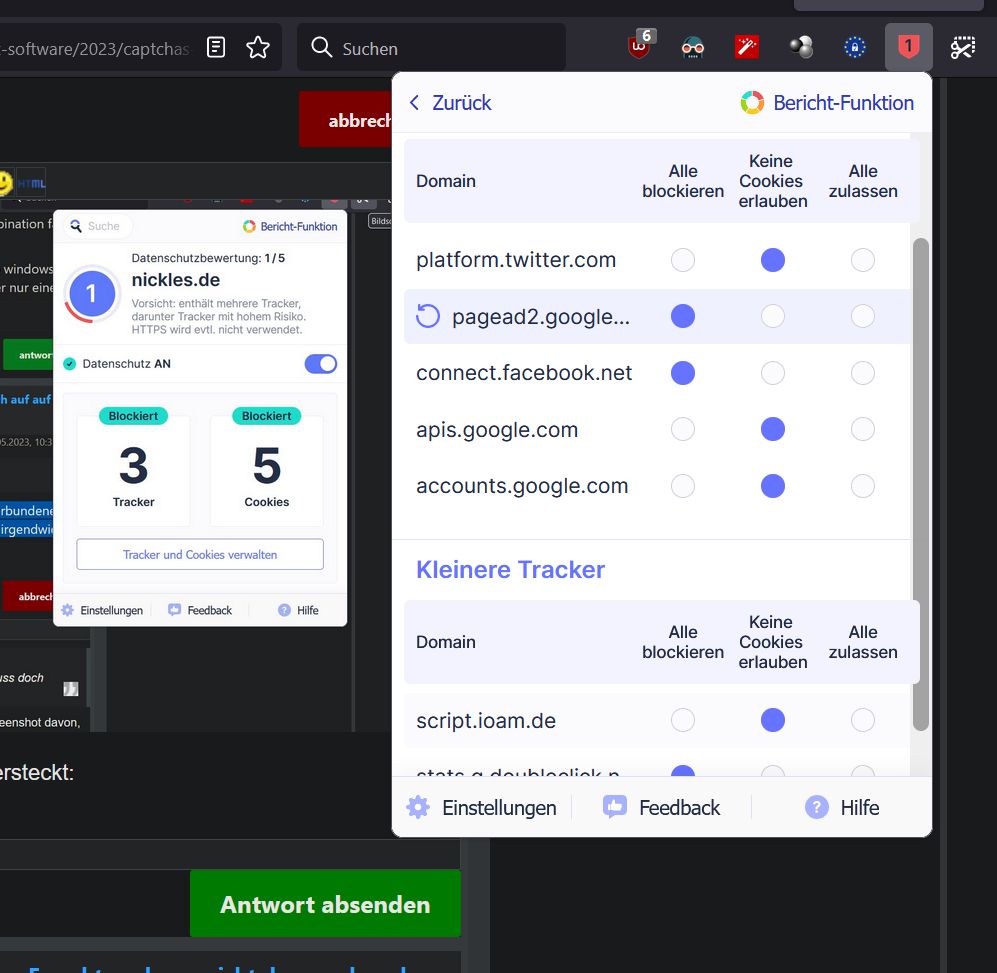The width and height of the screenshot is (997, 973).
Task: Select Keine Cookies erlauben for accounts.google.com
Action: coord(773,486)
